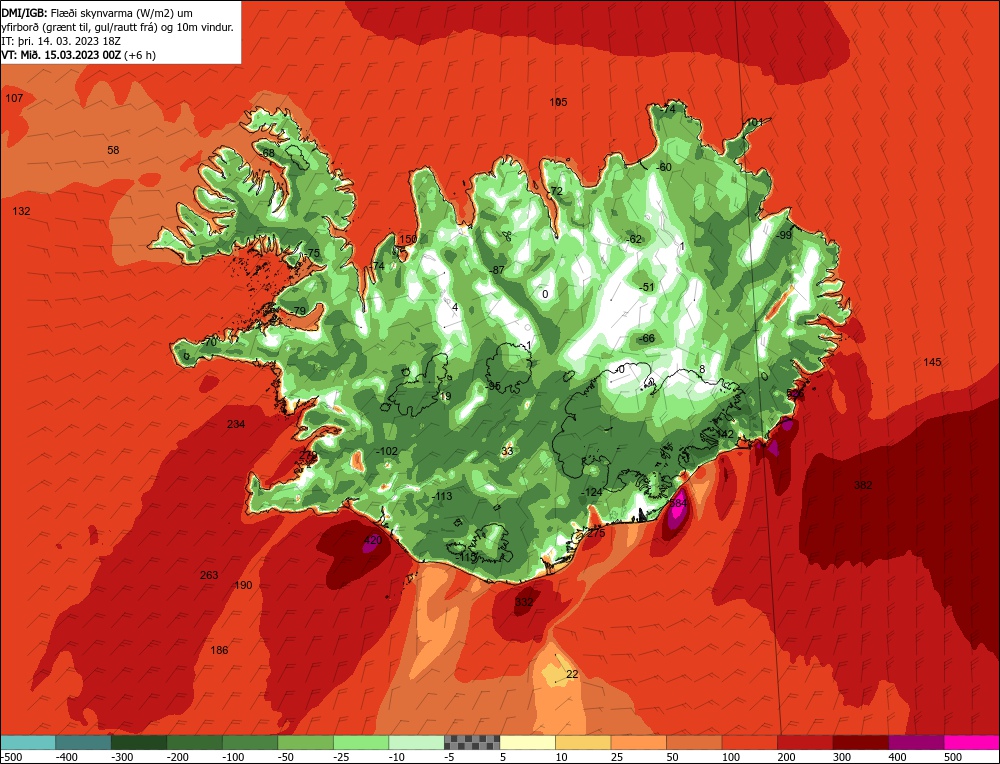The width and height of the screenshot is (1000, 764).
Task: Click the -113 value in south Iceland
Action: pyautogui.click(x=442, y=496)
